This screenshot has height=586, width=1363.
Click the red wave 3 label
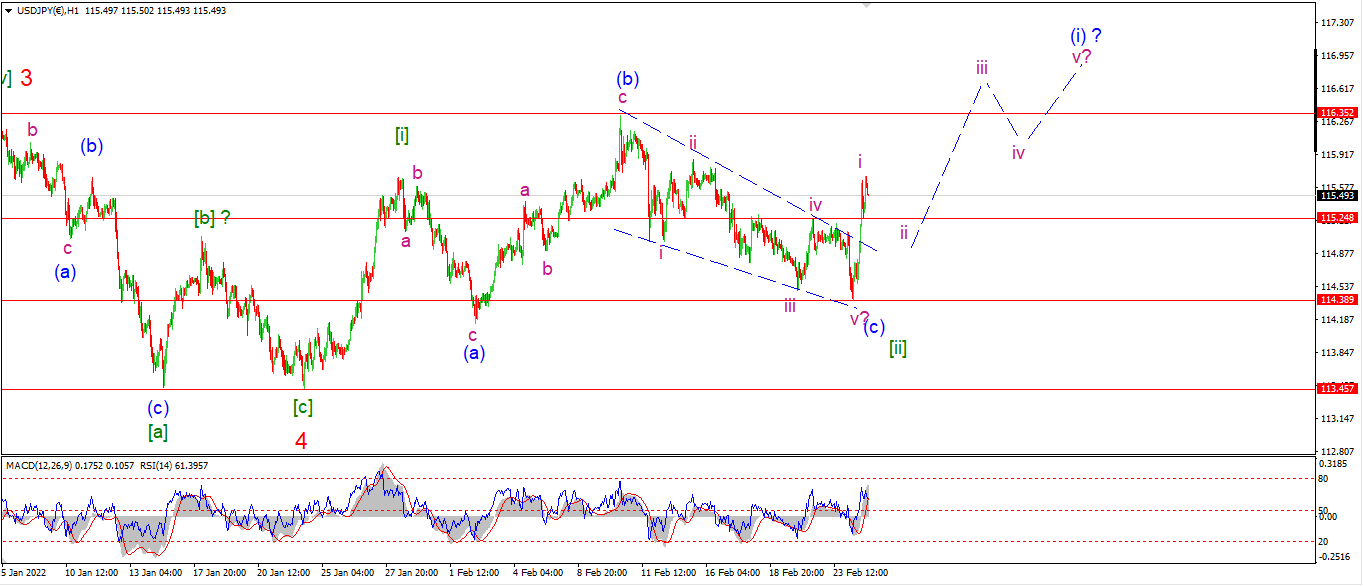(x=27, y=78)
